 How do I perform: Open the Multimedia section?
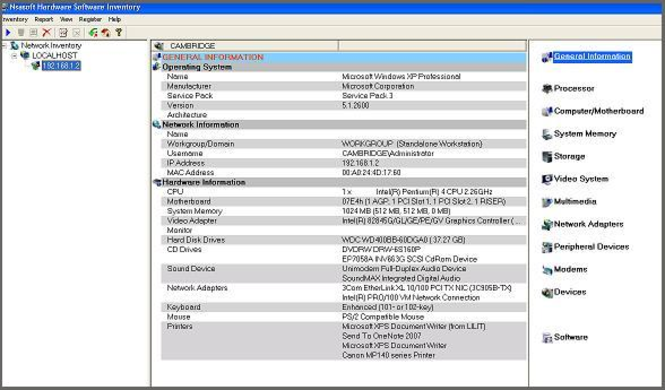click(575, 202)
